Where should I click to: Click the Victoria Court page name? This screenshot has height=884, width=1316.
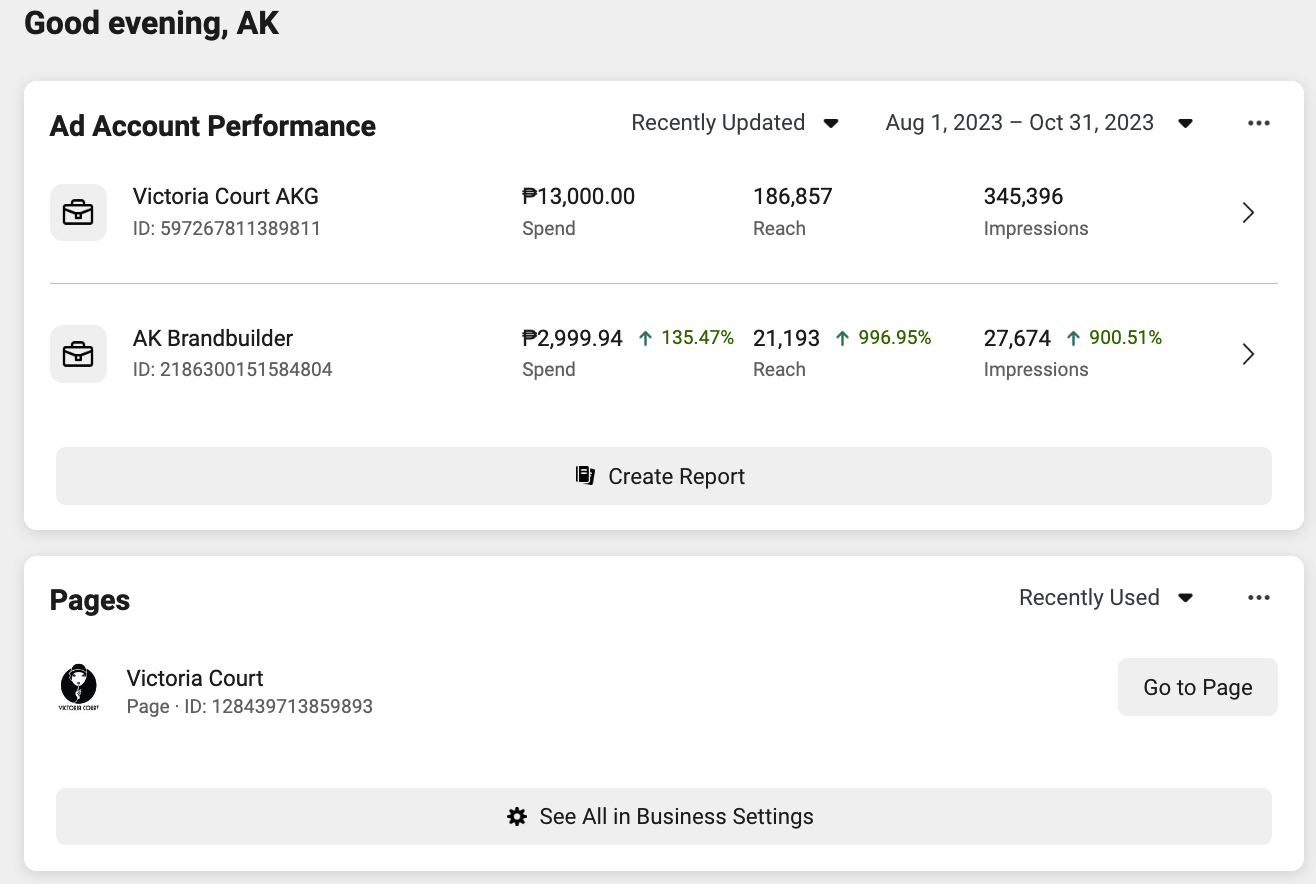tap(195, 678)
